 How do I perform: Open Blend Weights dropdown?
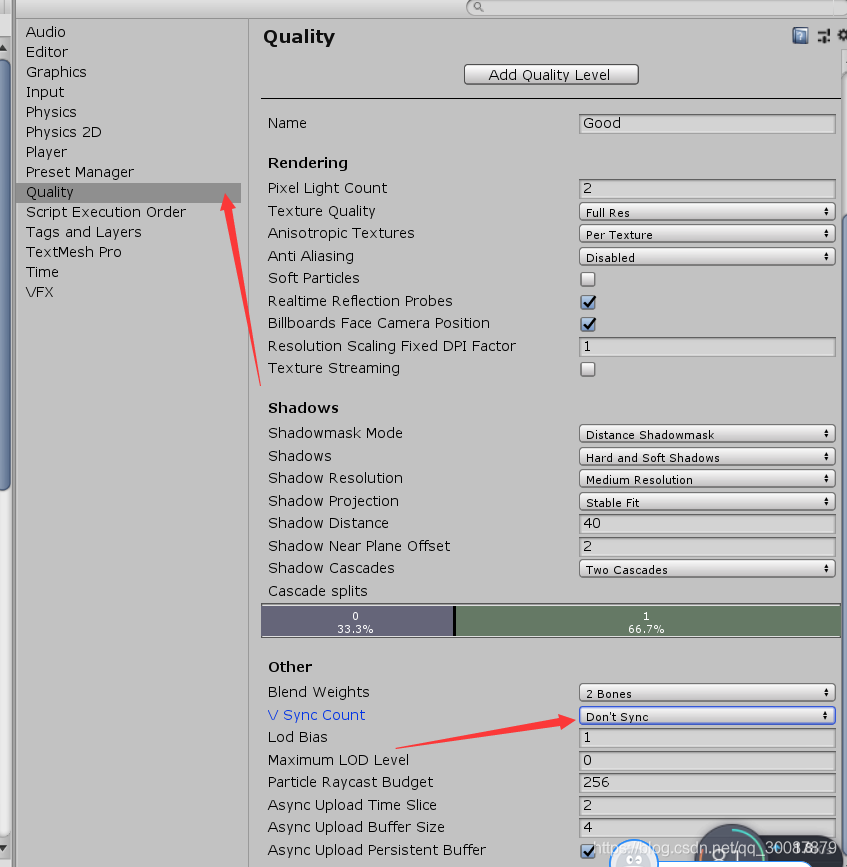707,693
